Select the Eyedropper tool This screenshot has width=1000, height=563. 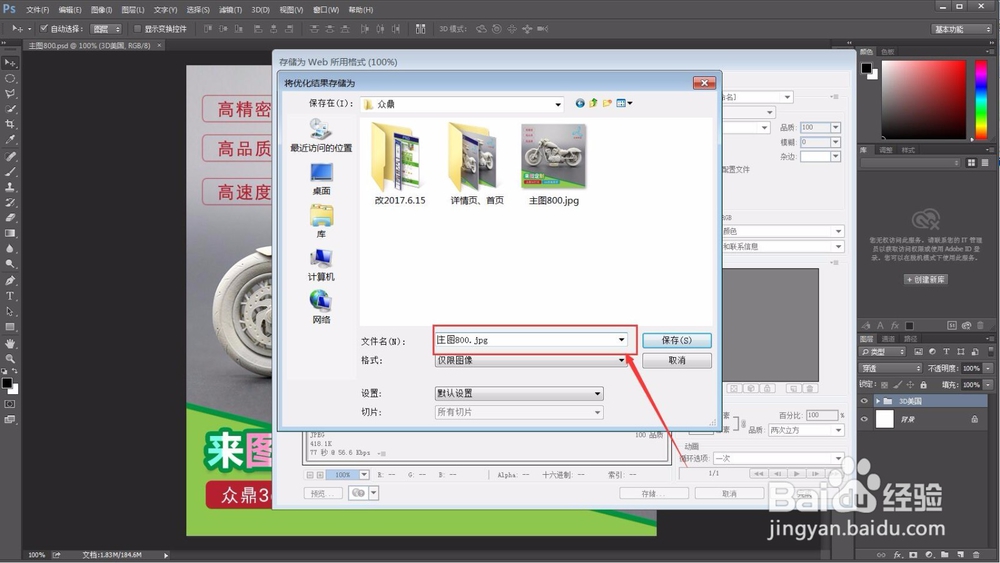[x=10, y=140]
